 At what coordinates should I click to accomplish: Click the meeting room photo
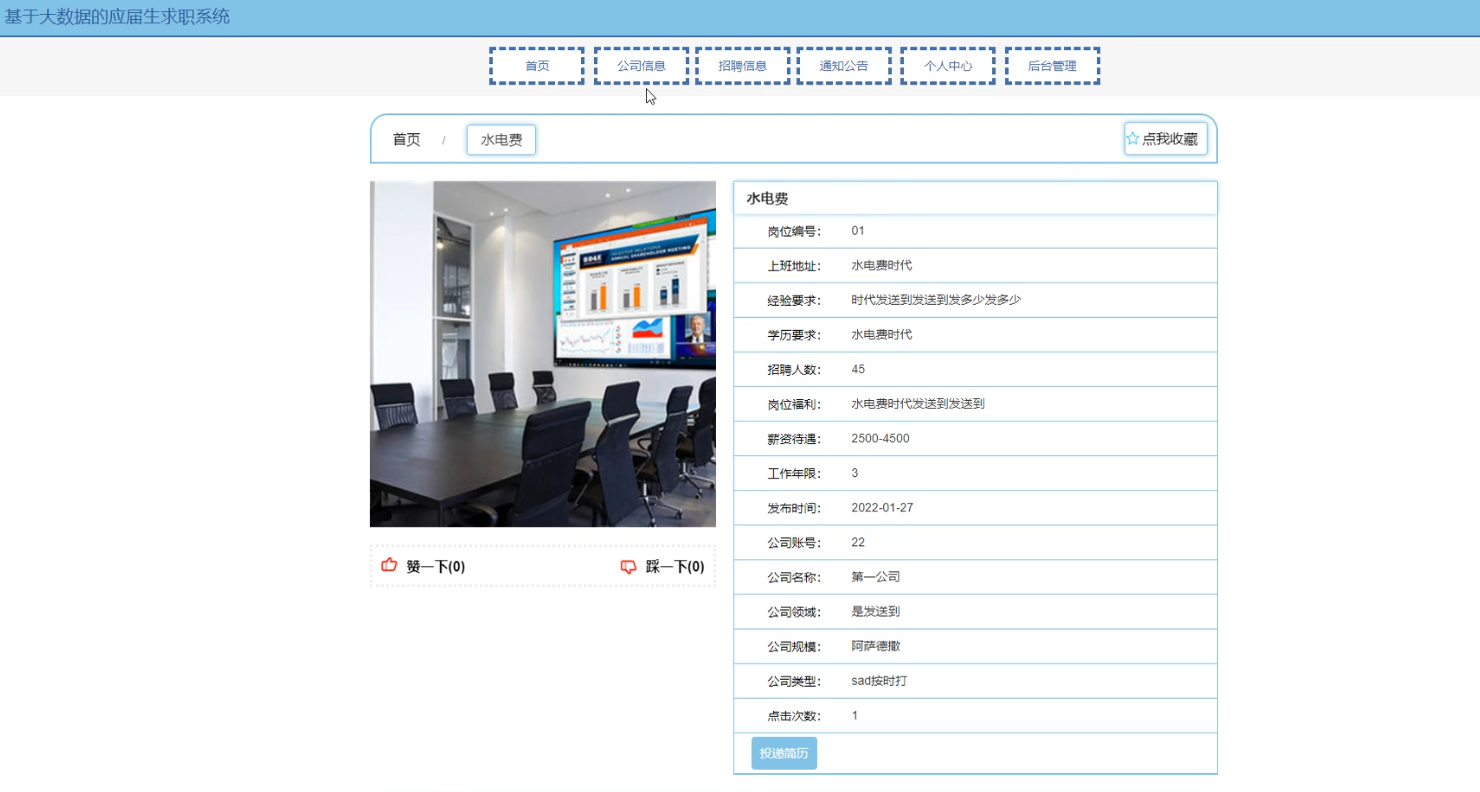click(x=543, y=353)
